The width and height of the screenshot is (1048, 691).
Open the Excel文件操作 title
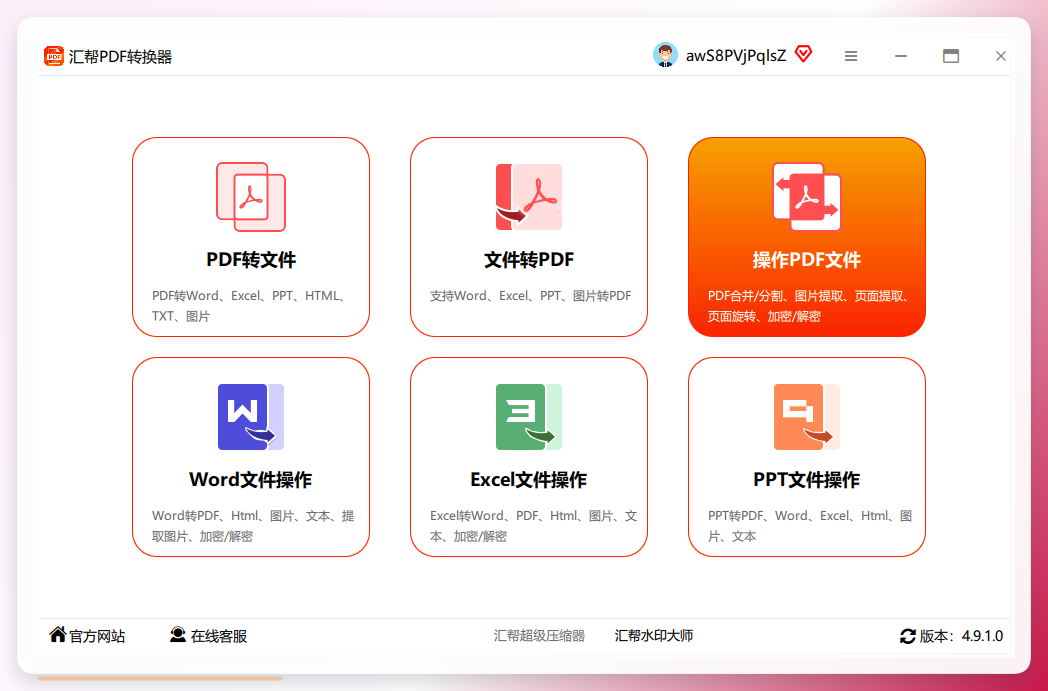pos(529,479)
